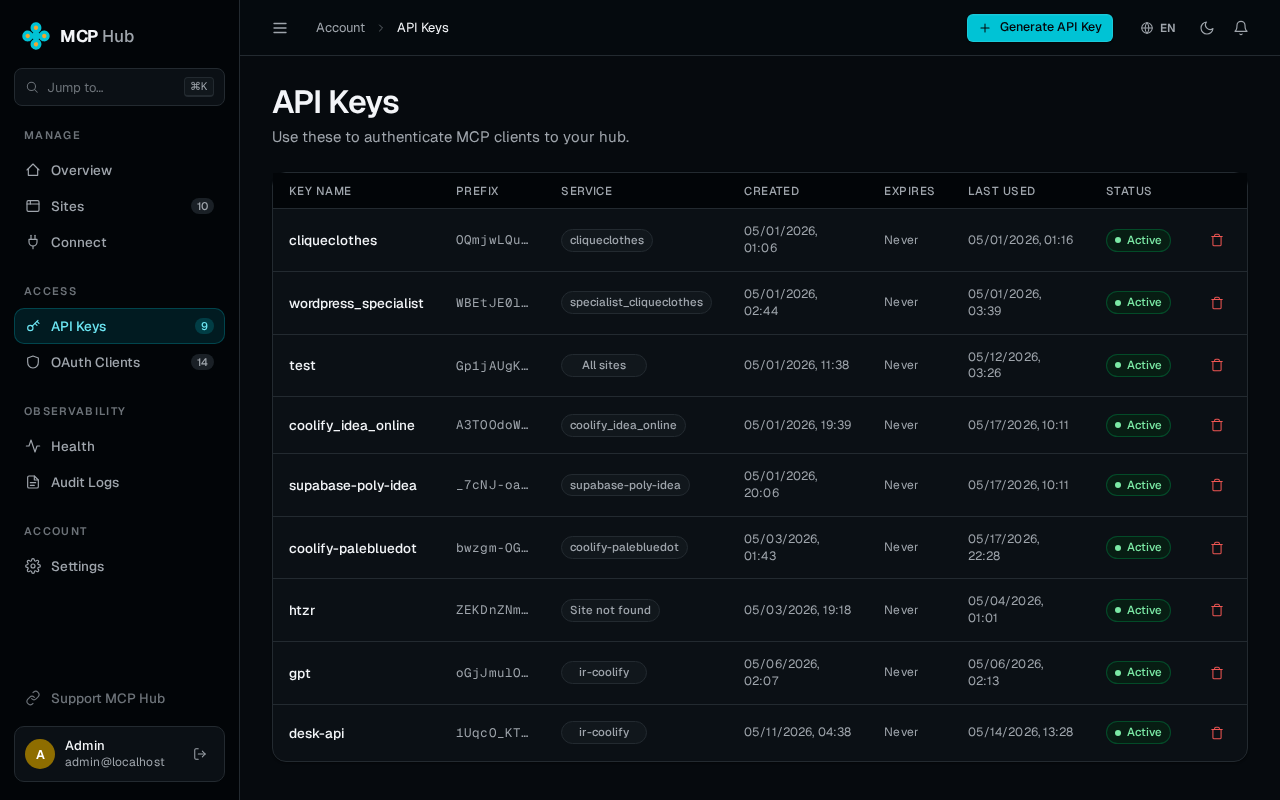View Audit Logs
Screen dimensions: 1280x800
click(x=119, y=482)
